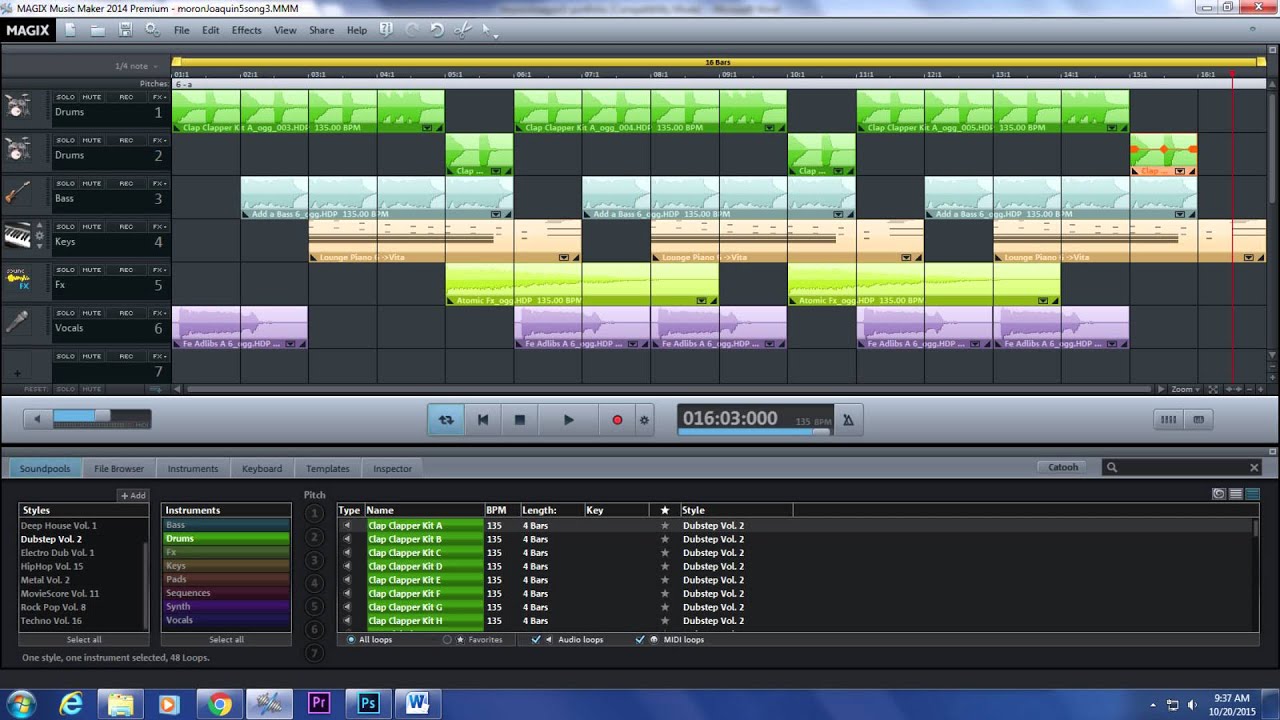Open the Effects menu
Image resolution: width=1280 pixels, height=720 pixels.
[247, 30]
